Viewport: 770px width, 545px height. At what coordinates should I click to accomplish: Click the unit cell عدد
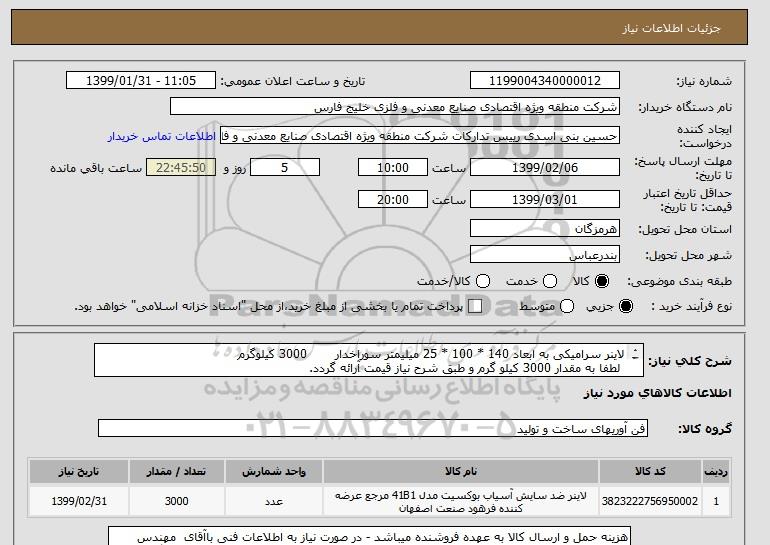coord(274,501)
